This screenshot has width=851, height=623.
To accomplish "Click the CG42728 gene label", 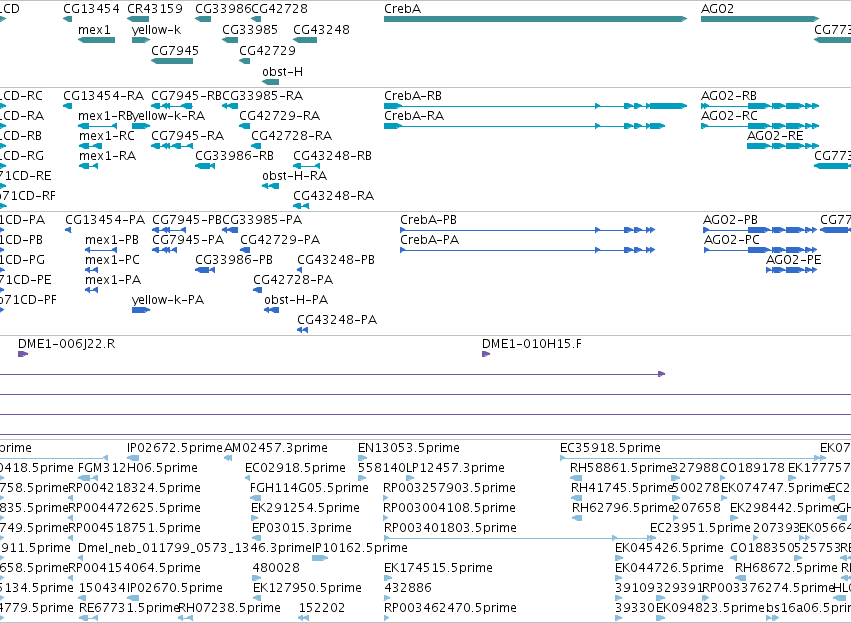I will point(280,9).
